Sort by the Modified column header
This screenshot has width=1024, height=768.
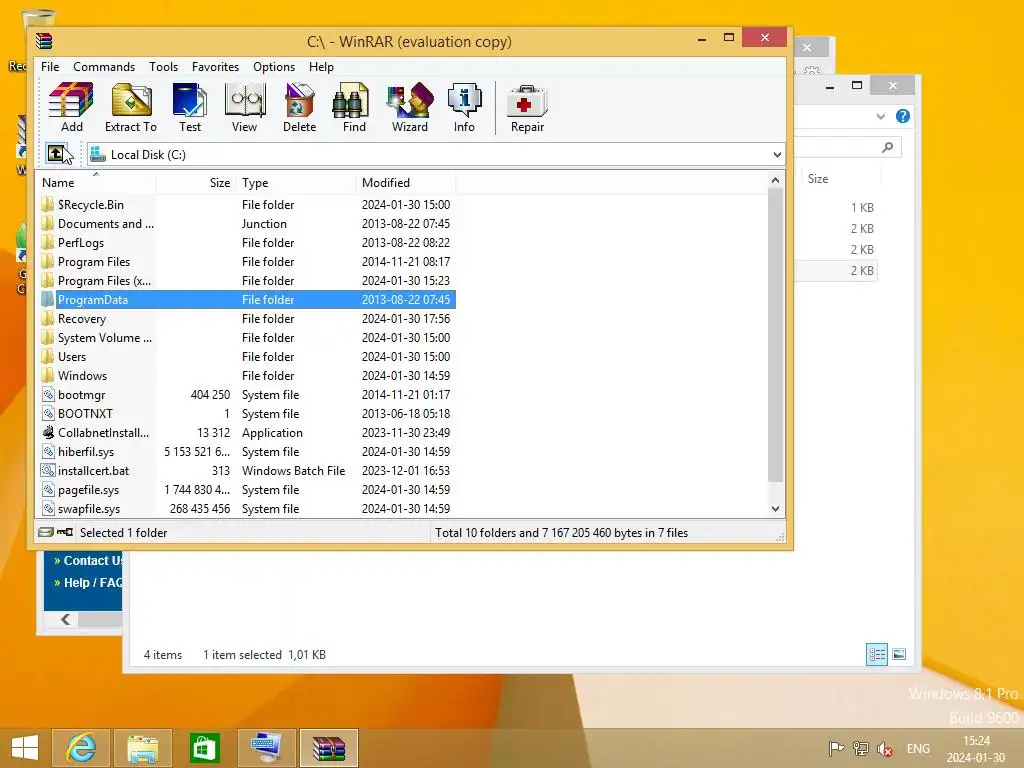pyautogui.click(x=406, y=182)
